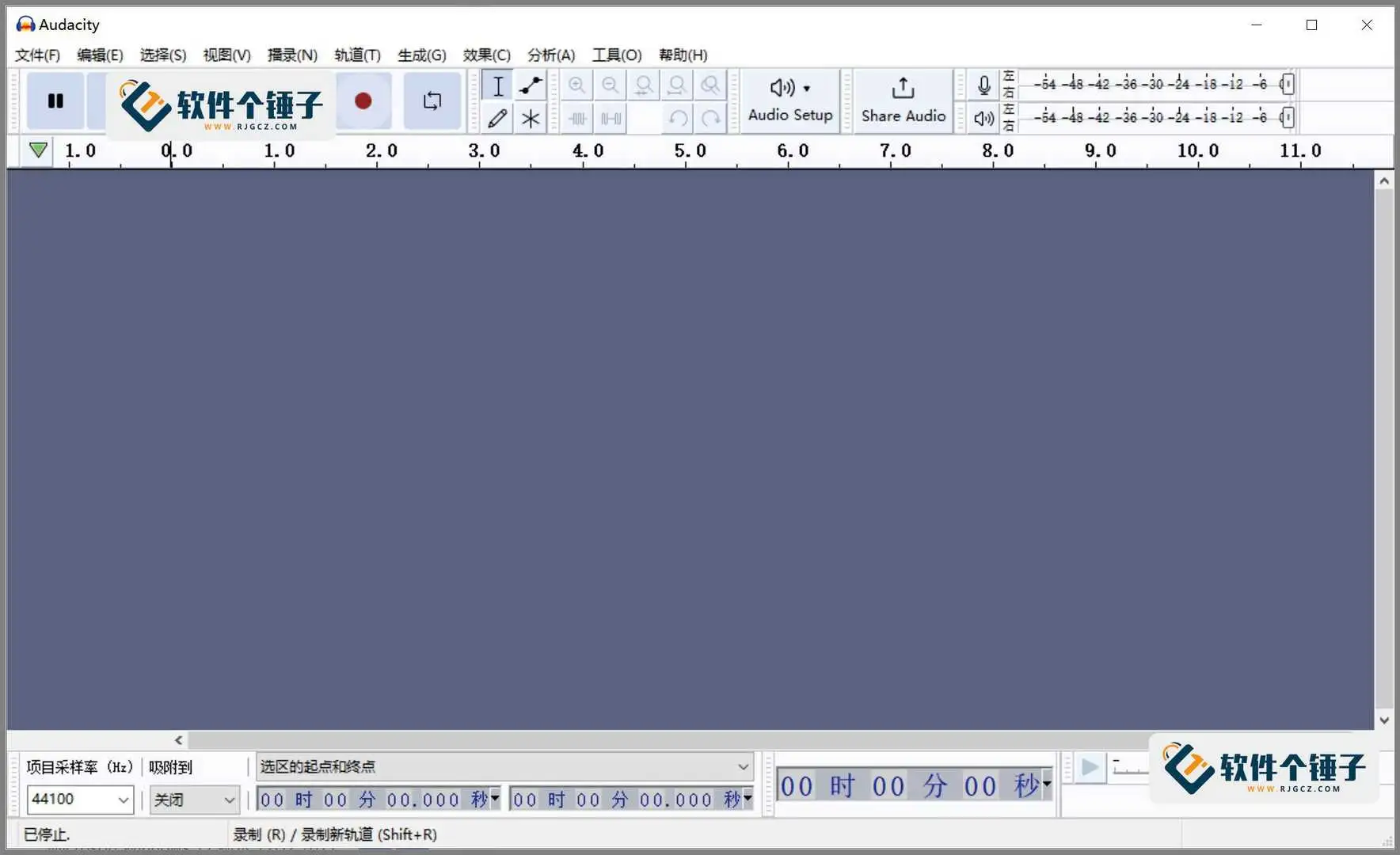
Task: Click the Zoom In magnifier icon
Action: [577, 85]
